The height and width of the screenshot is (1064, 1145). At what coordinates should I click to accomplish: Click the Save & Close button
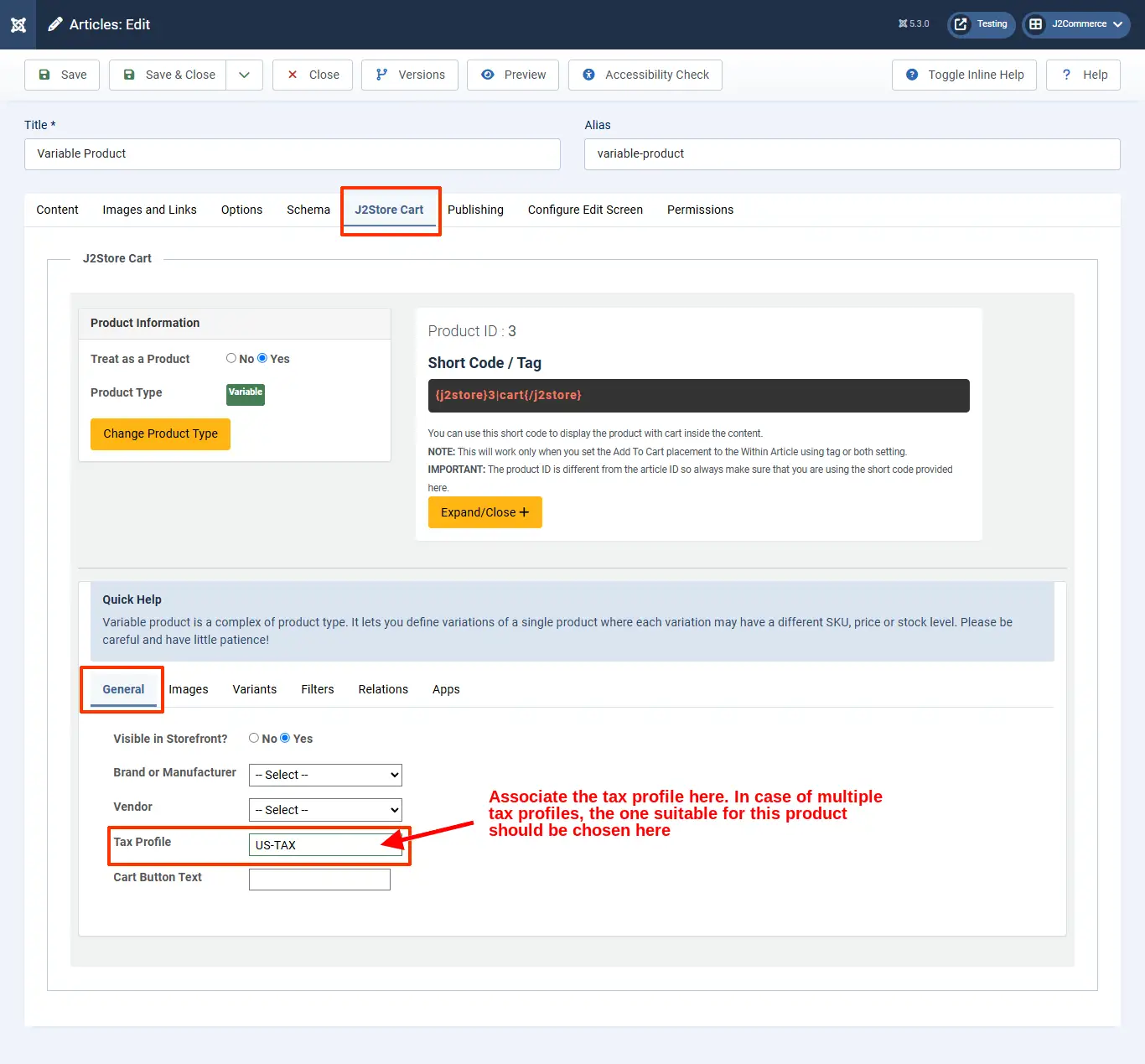168,75
